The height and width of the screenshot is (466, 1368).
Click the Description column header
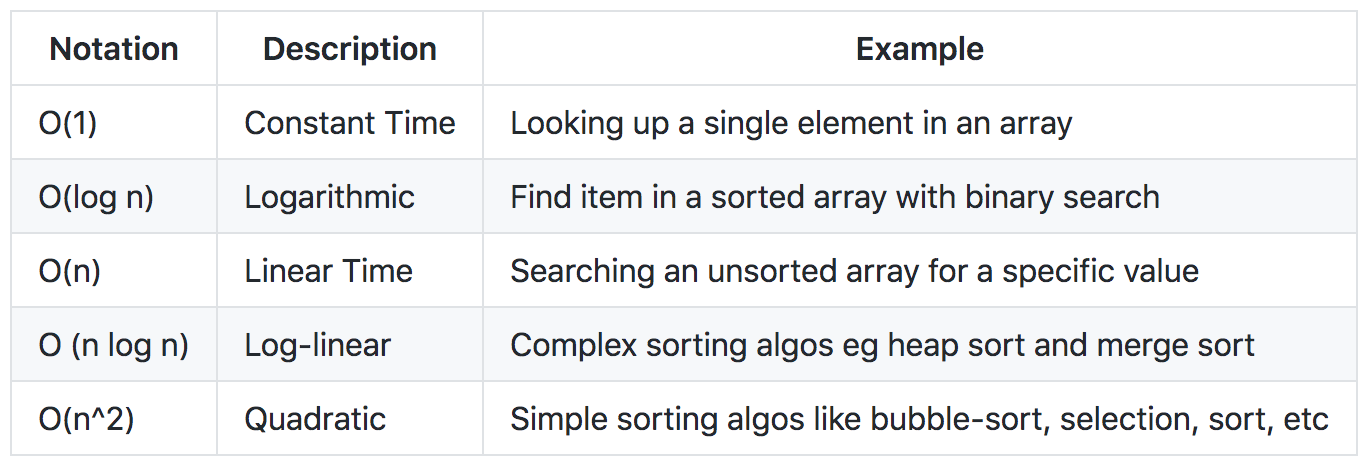[350, 49]
